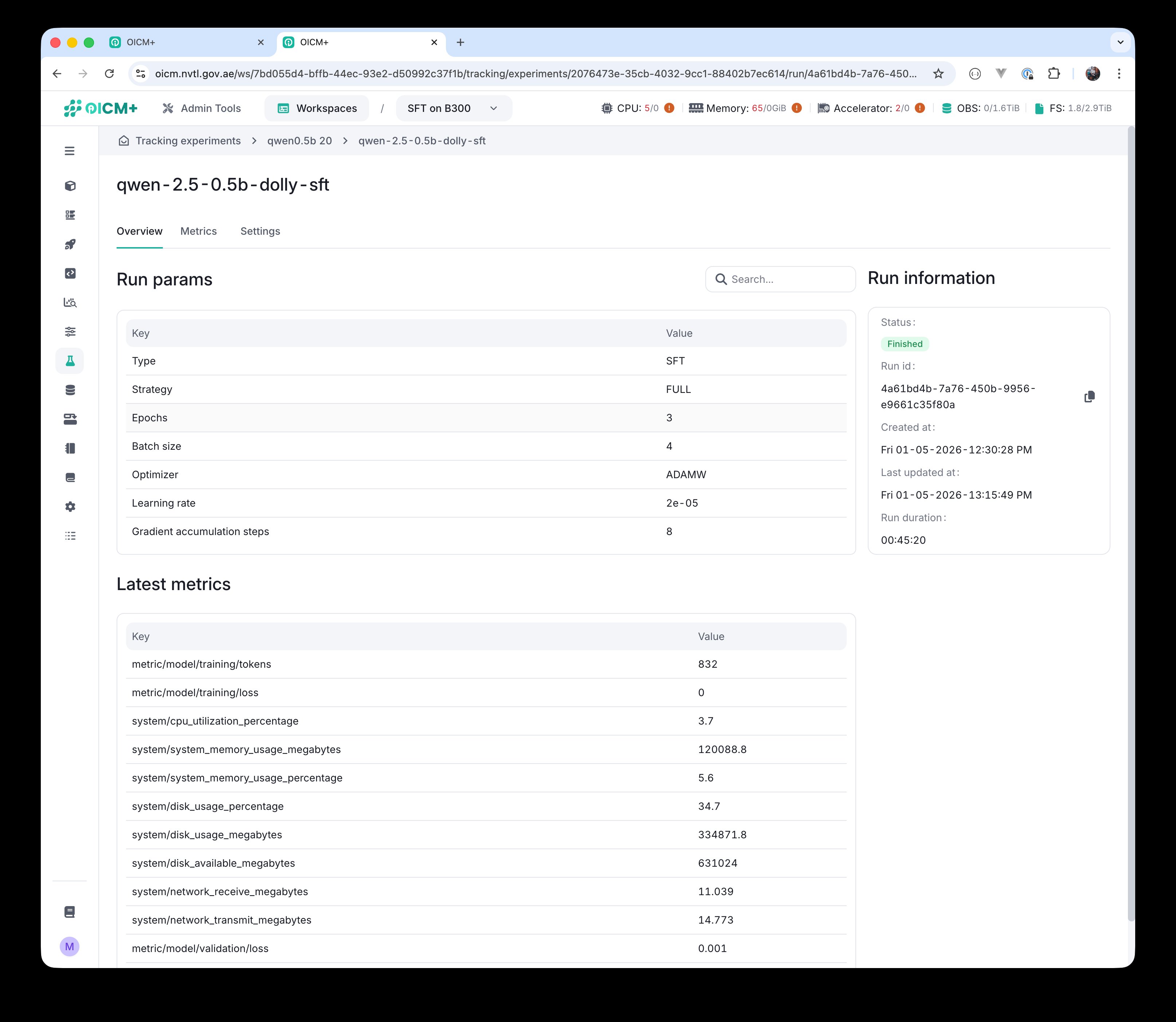Go to qwen0.5b 20 breadcrumb
The width and height of the screenshot is (1176, 1022).
299,141
